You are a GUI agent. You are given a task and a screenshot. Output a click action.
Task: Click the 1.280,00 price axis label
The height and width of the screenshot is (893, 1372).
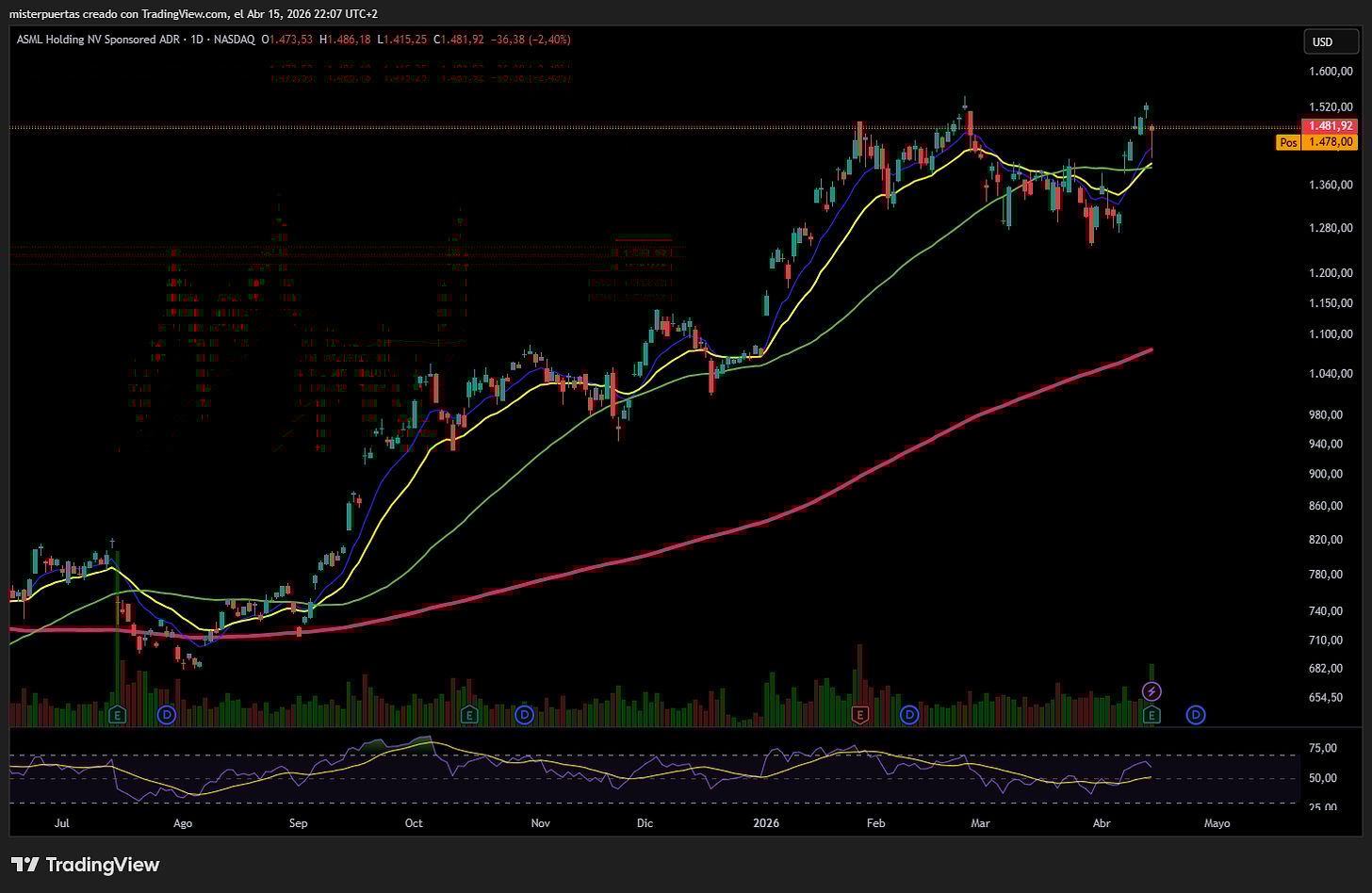pyautogui.click(x=1331, y=228)
